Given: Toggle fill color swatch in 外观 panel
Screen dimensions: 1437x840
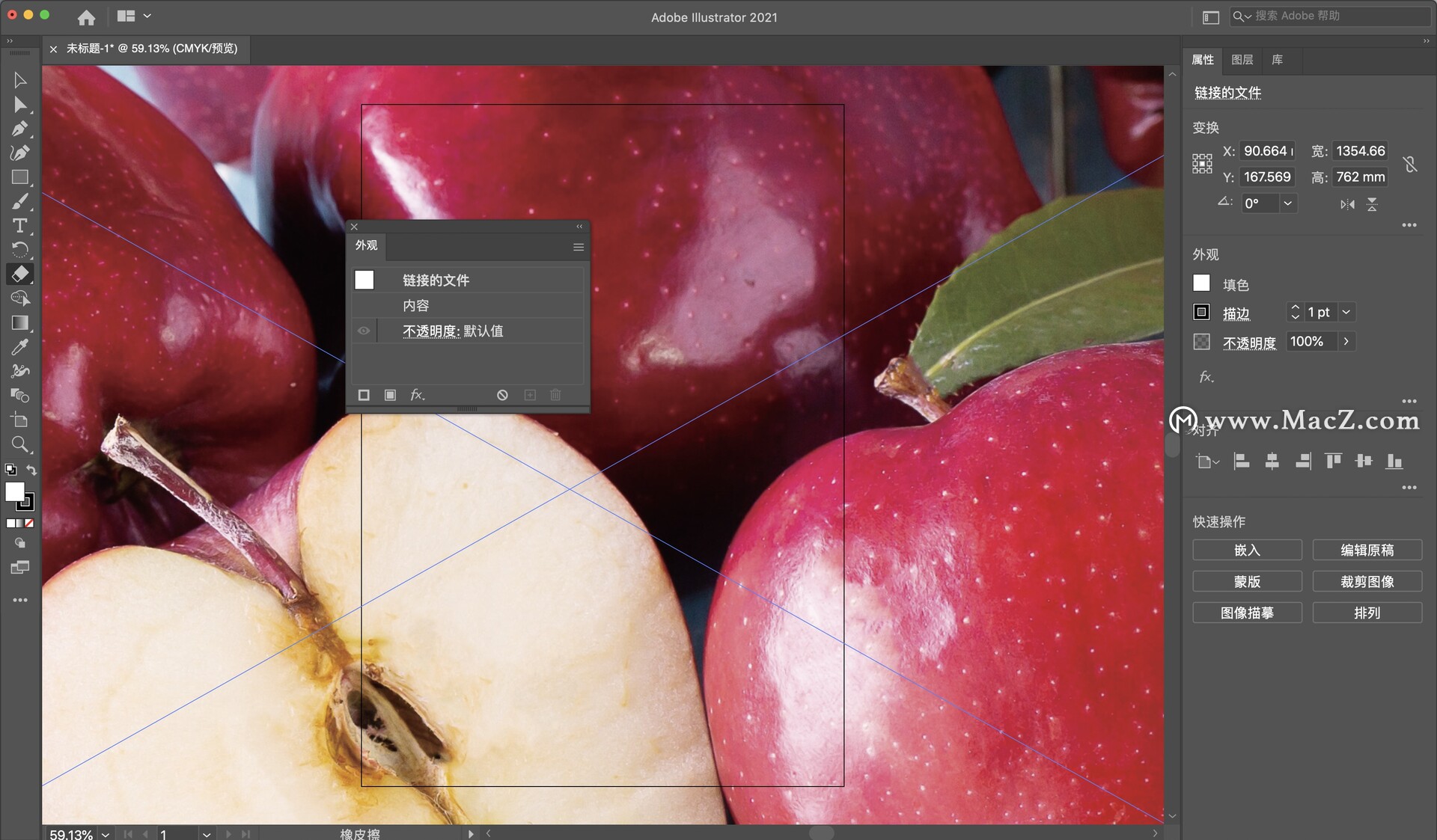Looking at the screenshot, I should pos(365,280).
